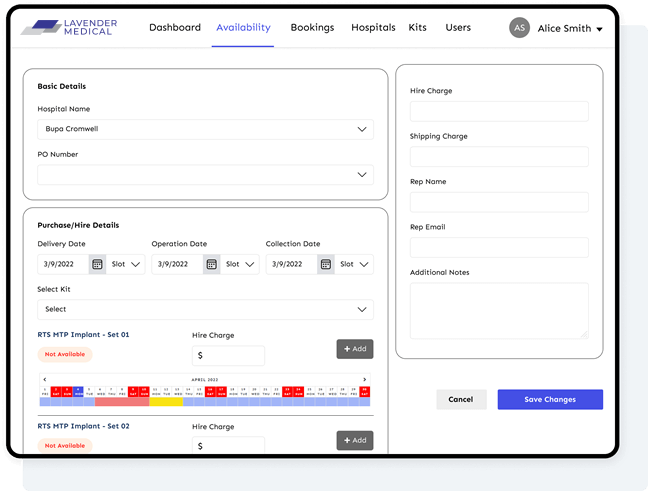The height and width of the screenshot is (491, 648).
Task: Add RTS MTP Implant Set 01
Action: (x=354, y=349)
